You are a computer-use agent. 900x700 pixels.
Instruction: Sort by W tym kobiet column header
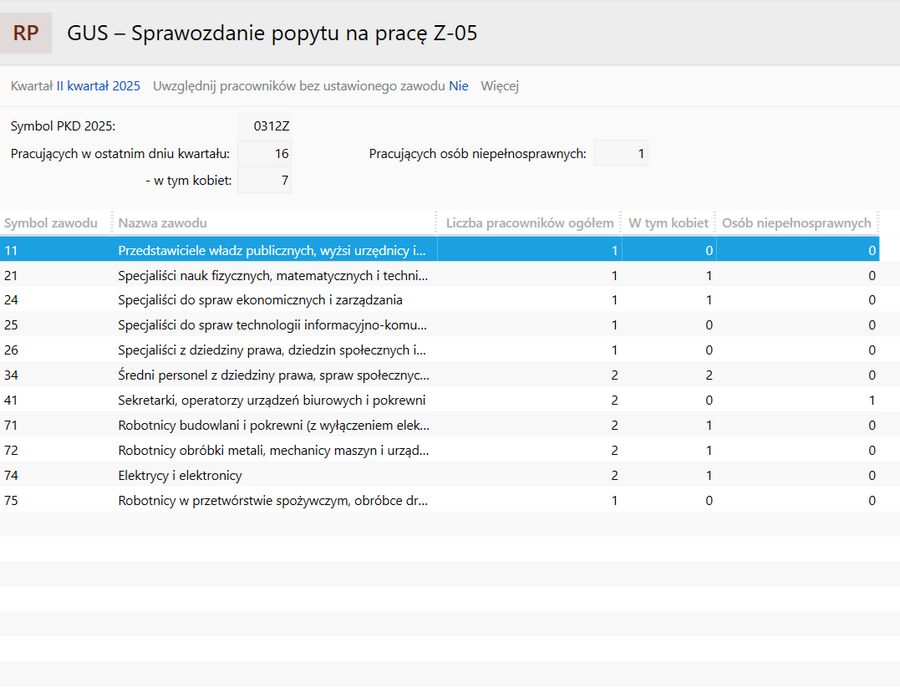[x=668, y=223]
